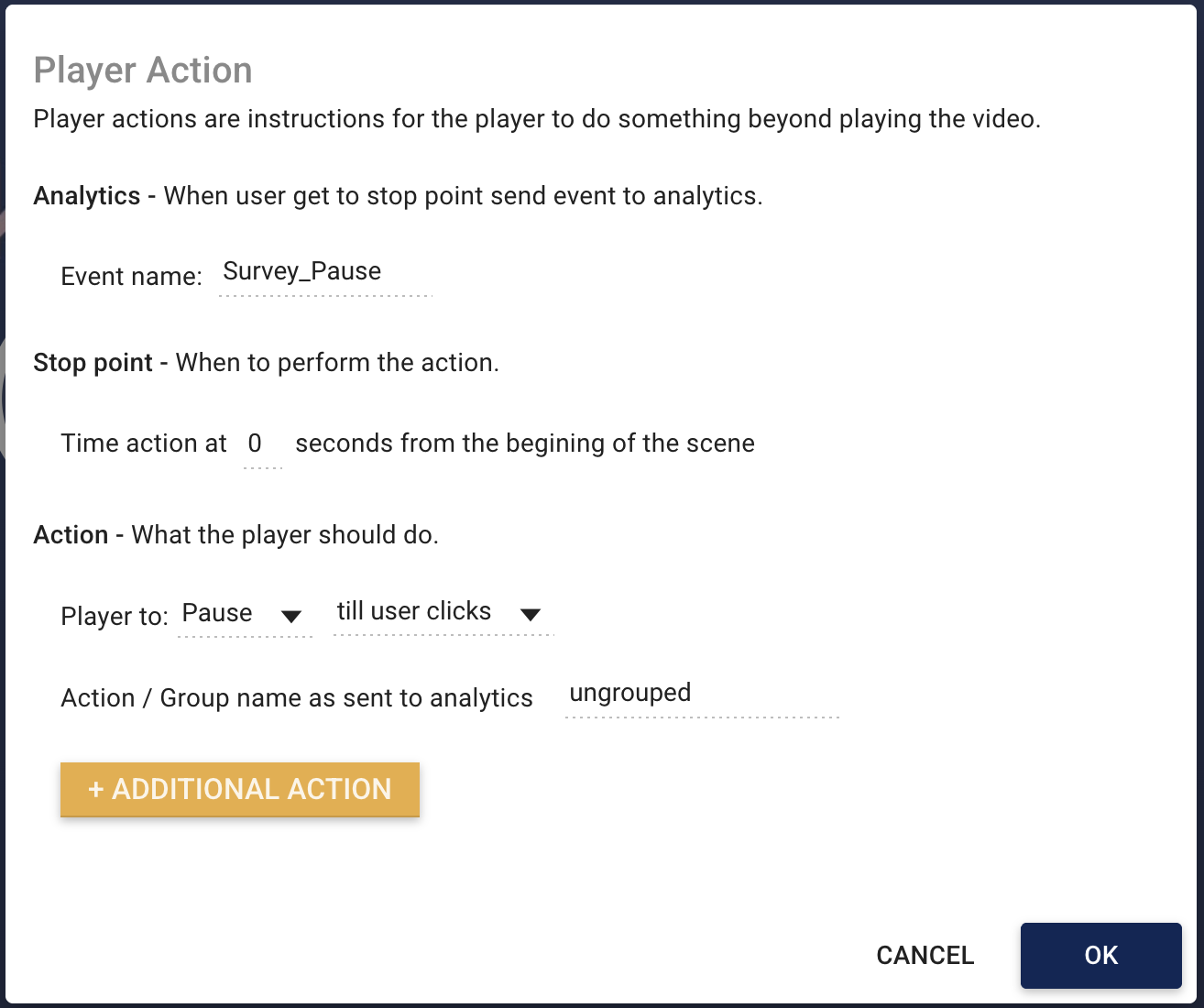Cancel the Player Action dialog
Viewport: 1204px width, 1008px height.
[925, 955]
